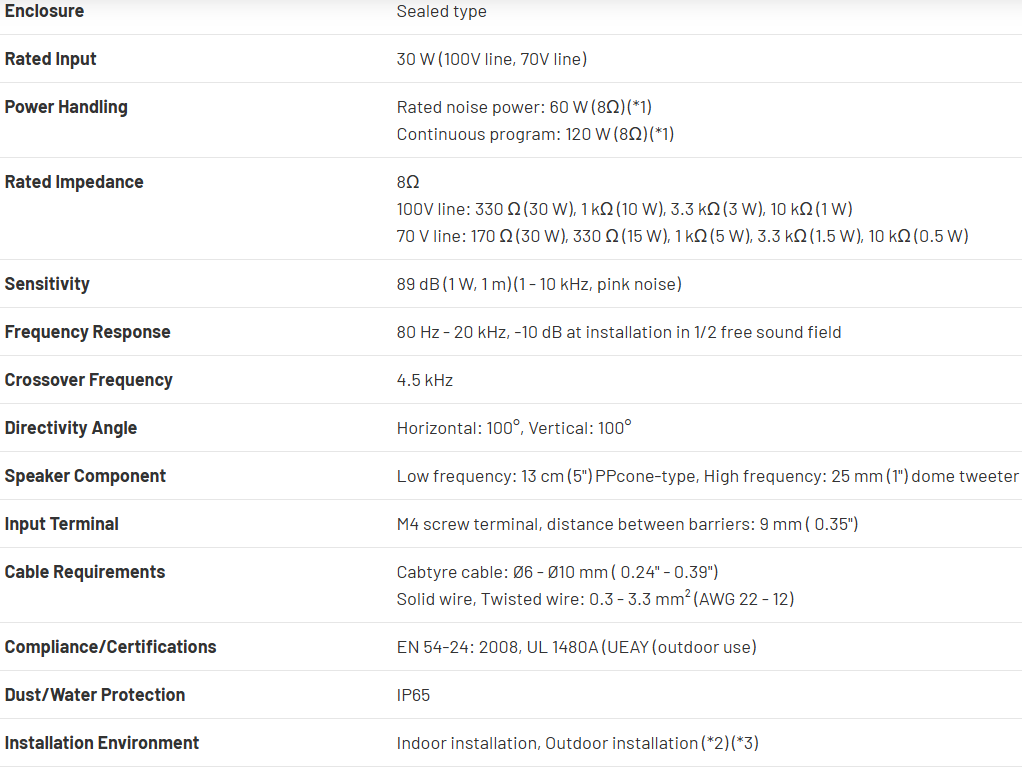The image size is (1022, 767).
Task: Click the Power Handling heading
Action: point(66,107)
